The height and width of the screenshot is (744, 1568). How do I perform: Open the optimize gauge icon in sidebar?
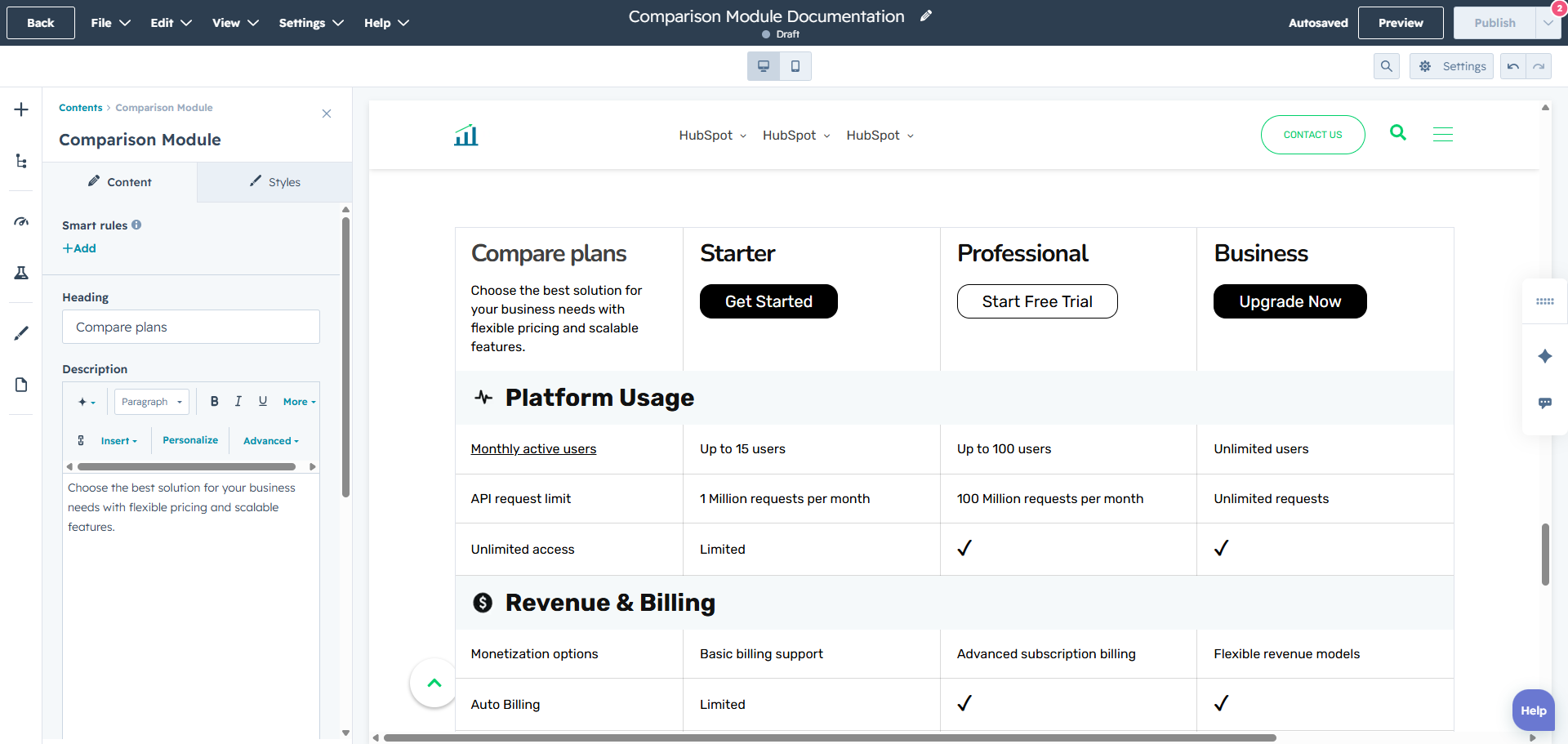tap(21, 221)
